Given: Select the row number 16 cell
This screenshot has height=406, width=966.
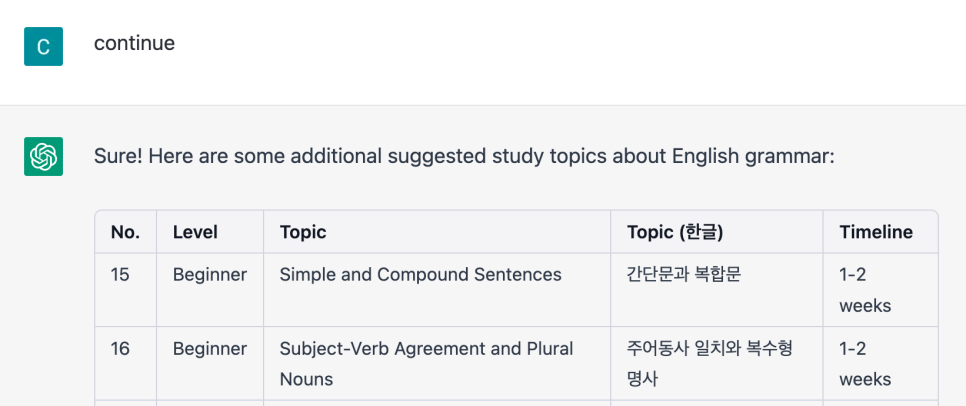Looking at the screenshot, I should click(x=126, y=363).
